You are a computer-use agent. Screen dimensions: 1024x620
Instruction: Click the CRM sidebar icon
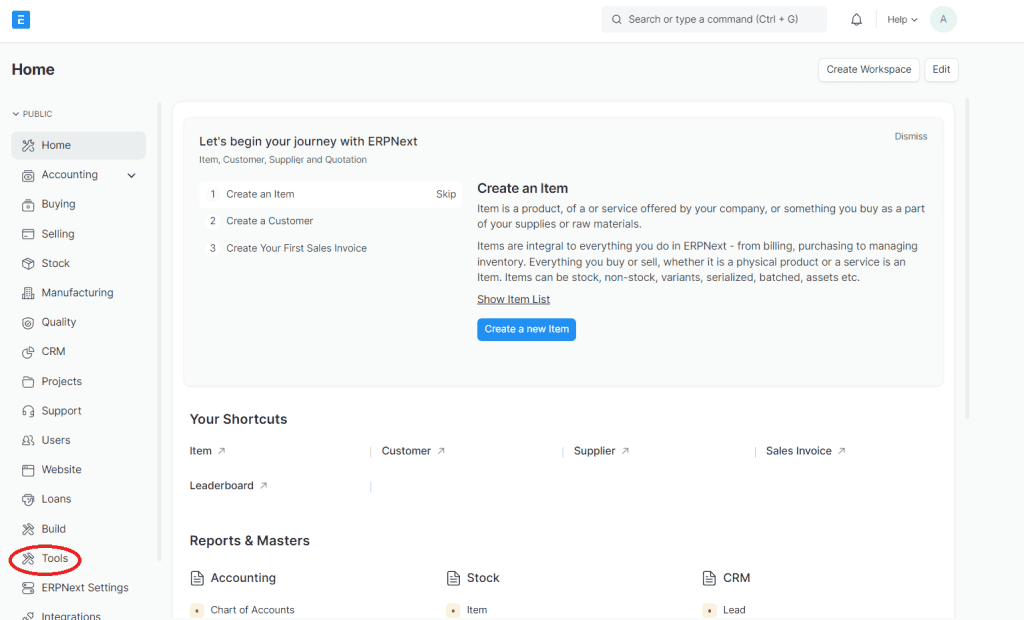point(28,352)
